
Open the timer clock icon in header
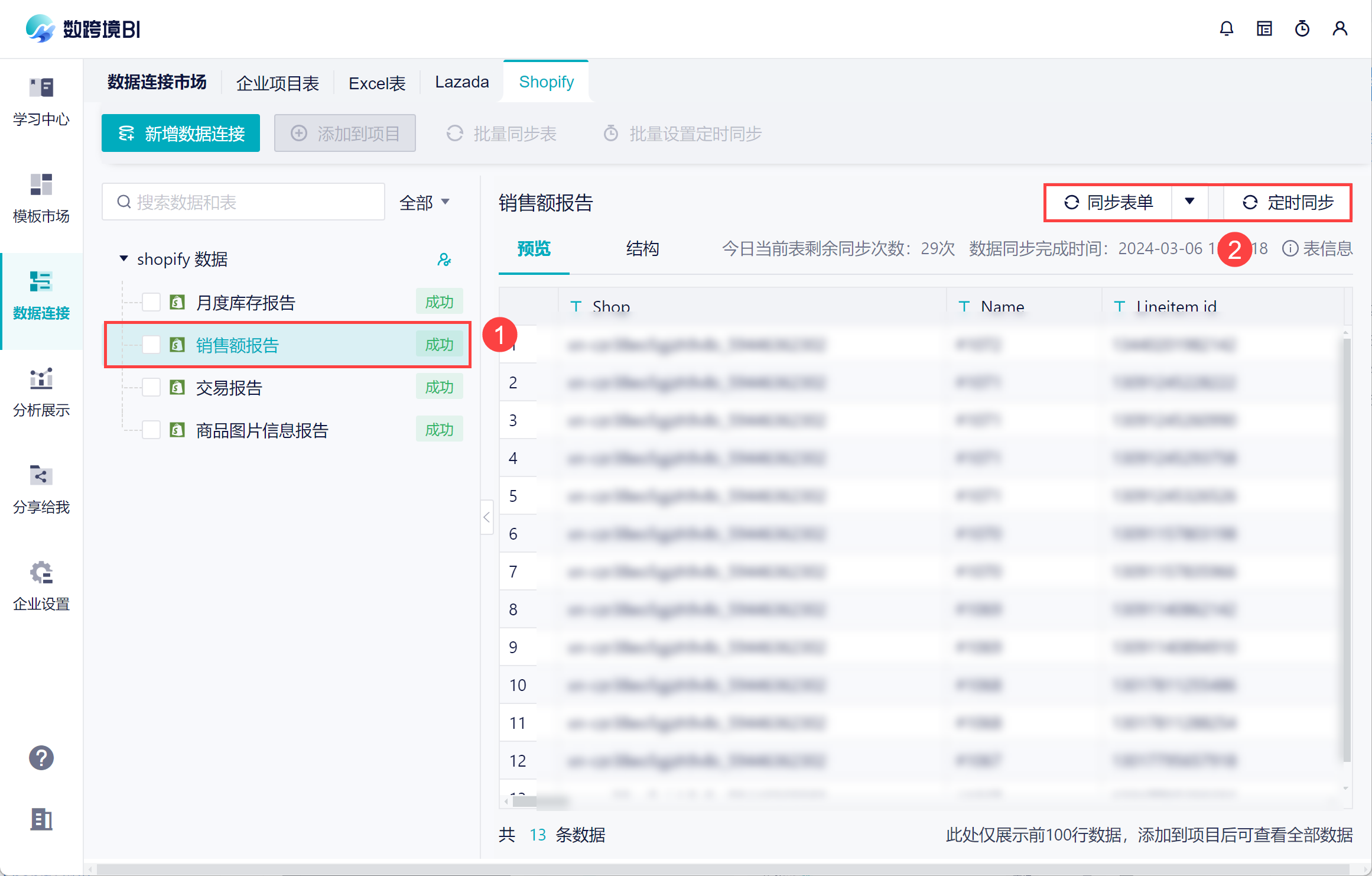(x=1302, y=28)
